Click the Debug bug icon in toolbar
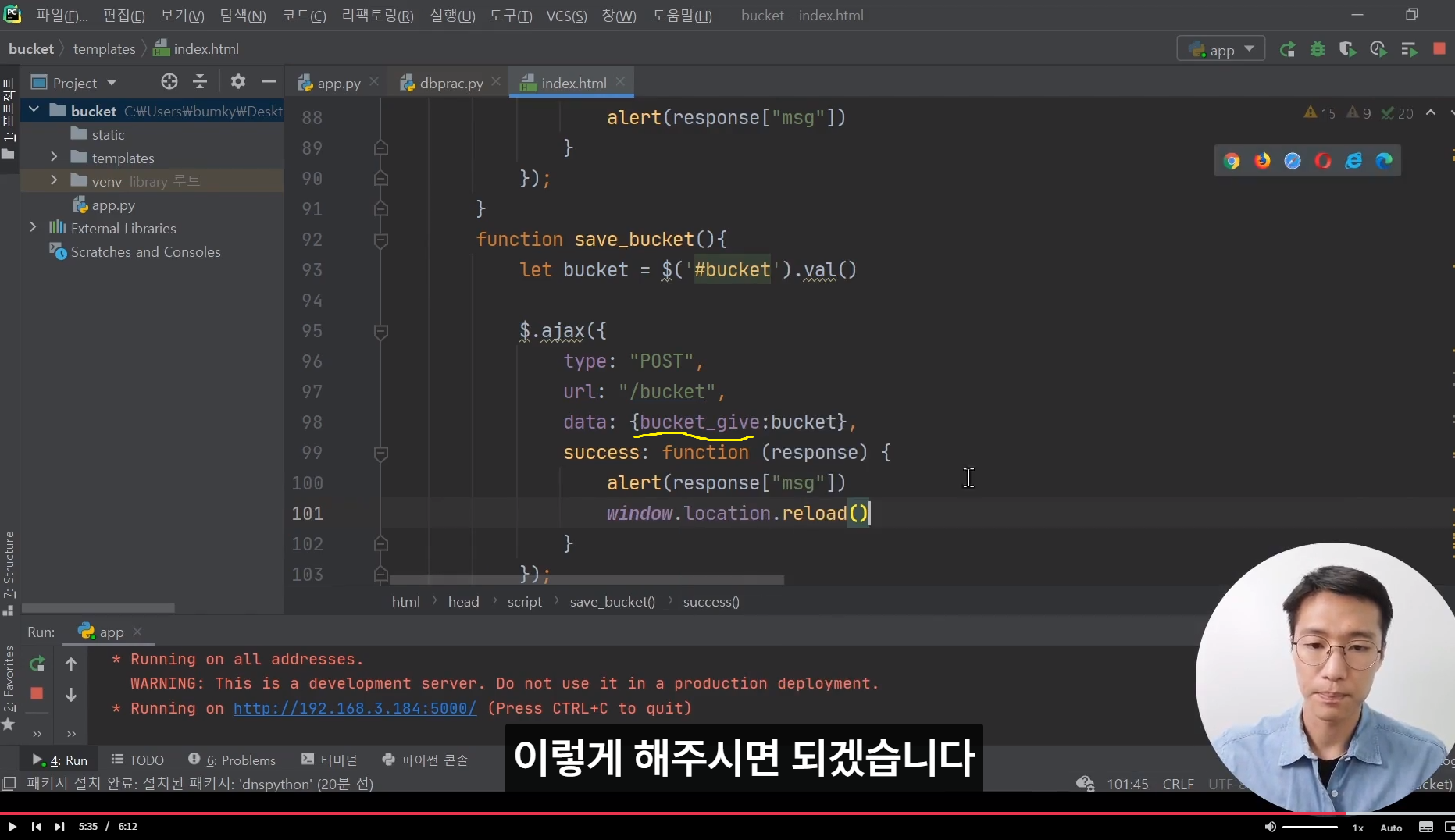Viewport: 1455px width, 840px height. 1318,49
